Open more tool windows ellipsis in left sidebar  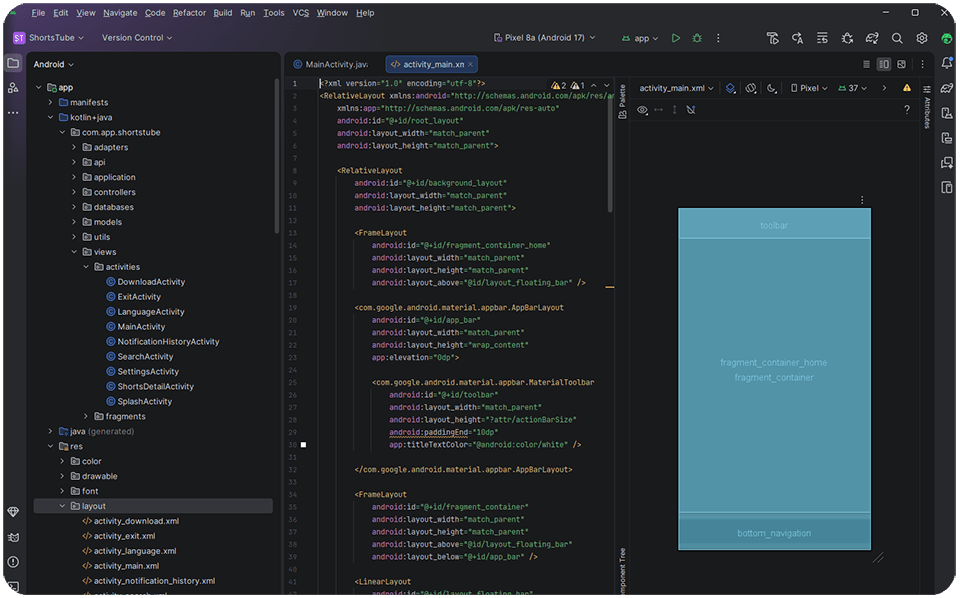(x=13, y=113)
